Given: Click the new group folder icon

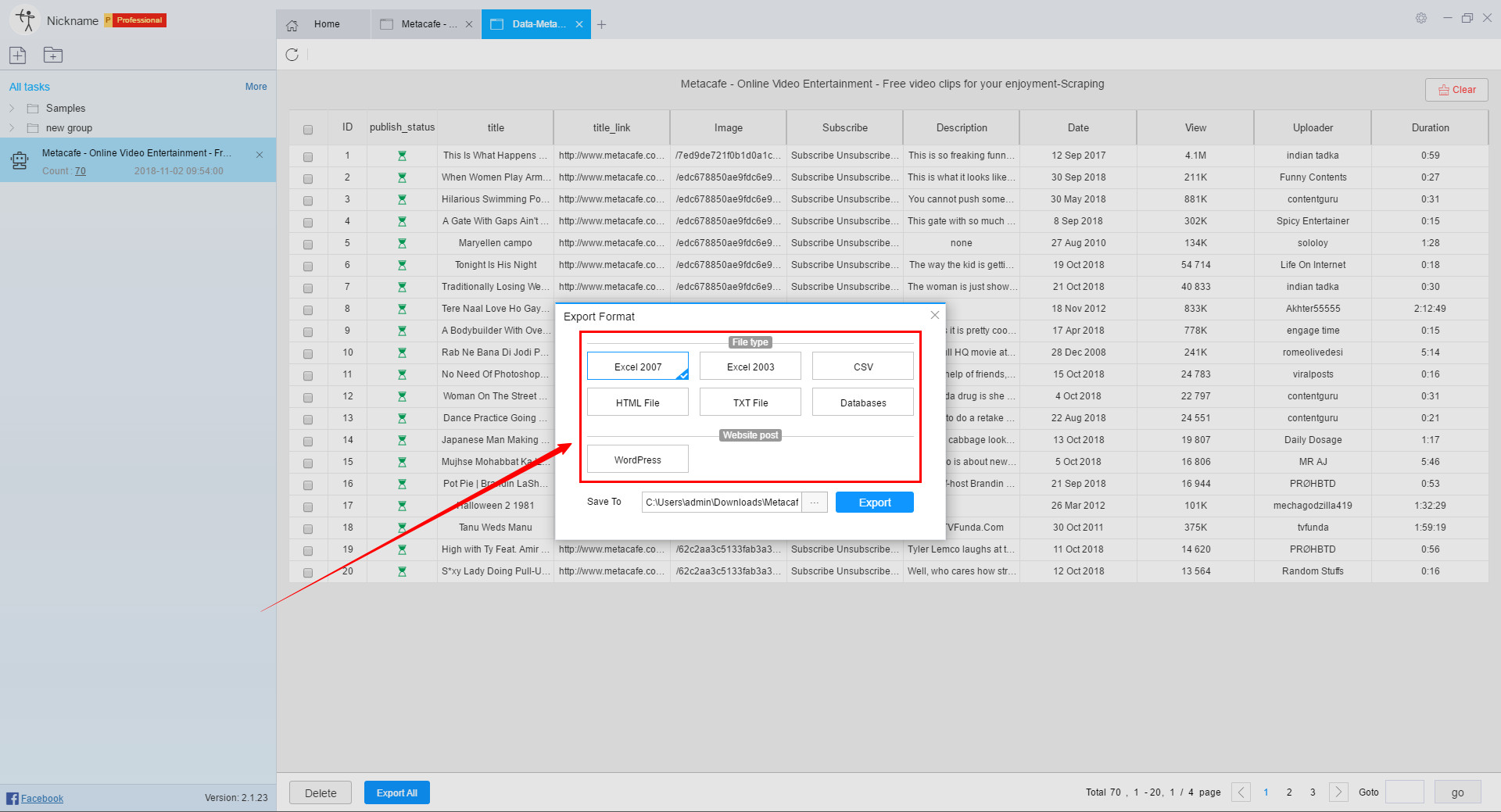Looking at the screenshot, I should click(53, 55).
